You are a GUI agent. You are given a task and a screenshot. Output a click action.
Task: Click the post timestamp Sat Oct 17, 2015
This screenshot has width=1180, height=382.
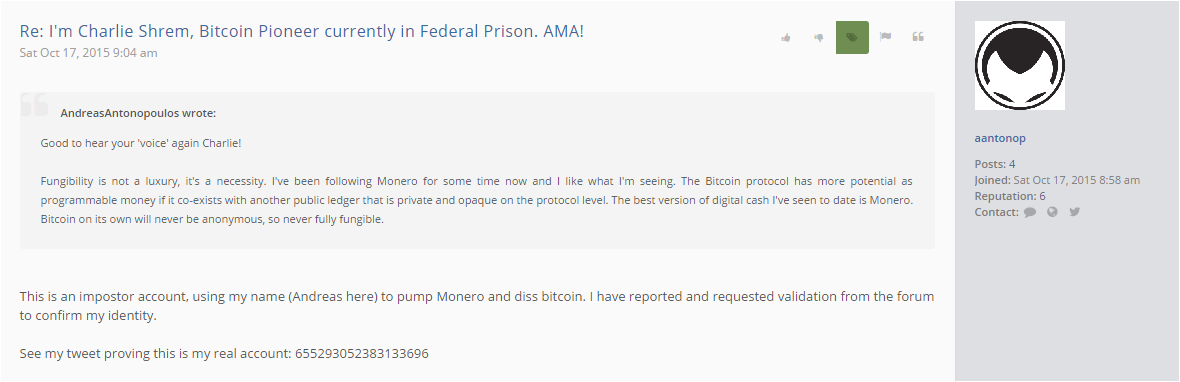(x=88, y=53)
